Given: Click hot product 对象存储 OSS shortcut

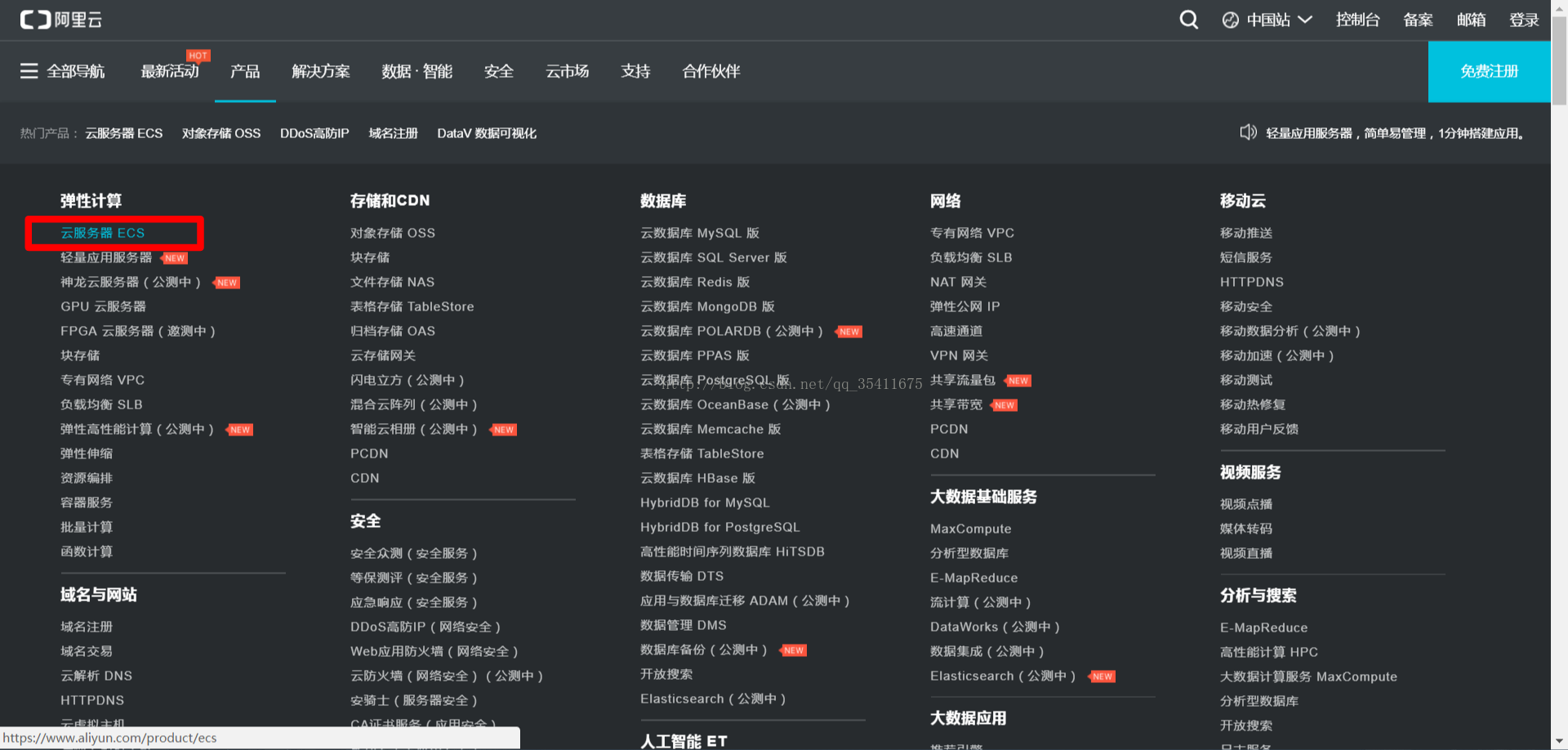Looking at the screenshot, I should coord(221,133).
